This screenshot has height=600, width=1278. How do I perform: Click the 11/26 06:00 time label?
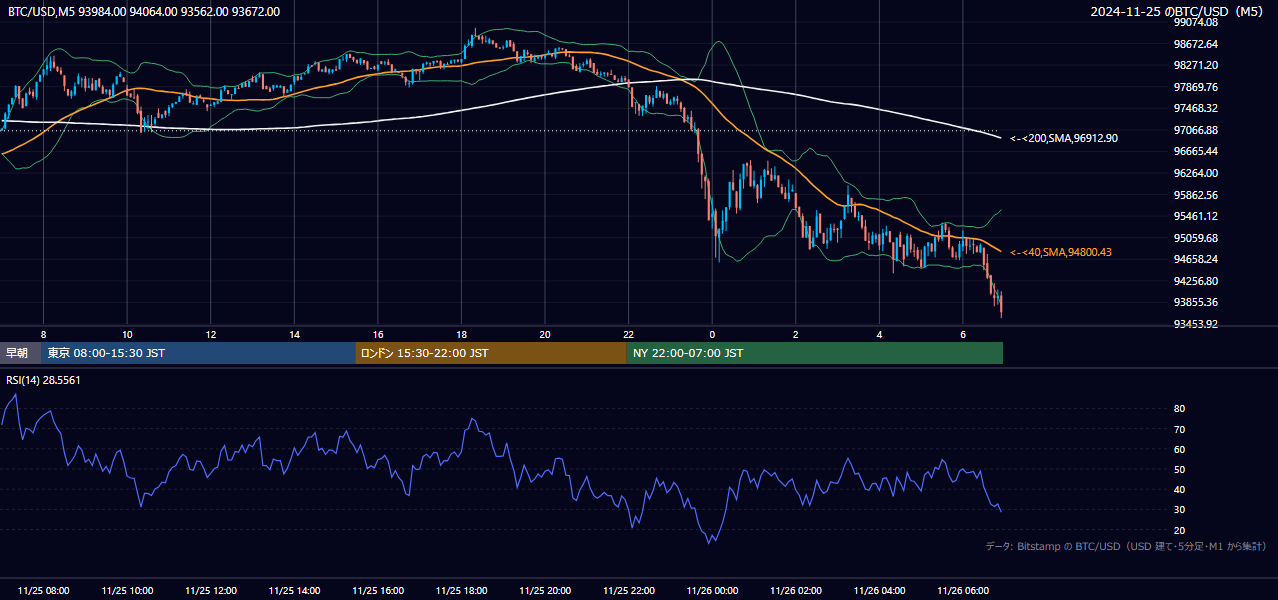pyautogui.click(x=963, y=591)
